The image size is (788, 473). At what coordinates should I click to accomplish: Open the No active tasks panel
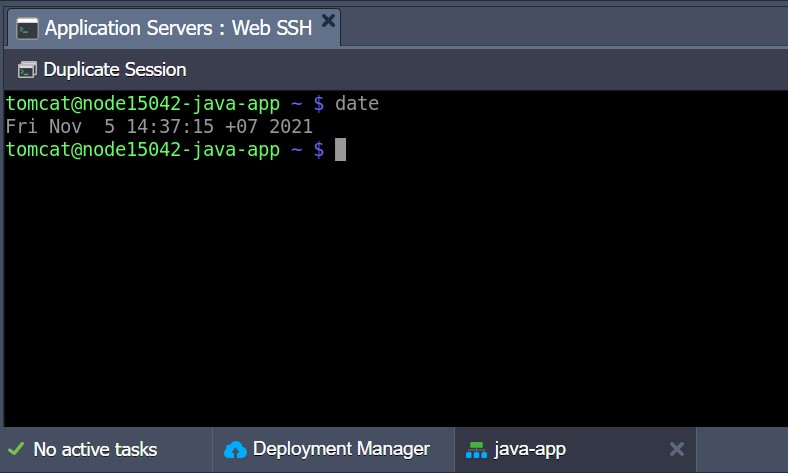107,449
